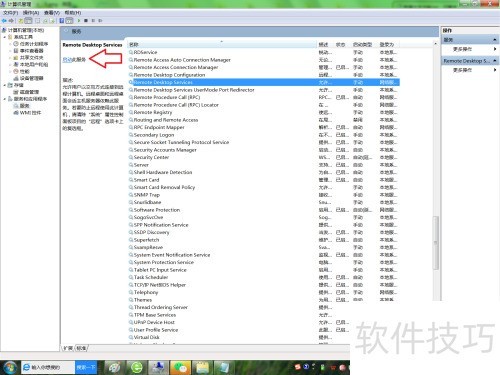Select the Remote Registry service row
Image resolution: width=500 pixels, height=375 pixels.
pos(264,112)
